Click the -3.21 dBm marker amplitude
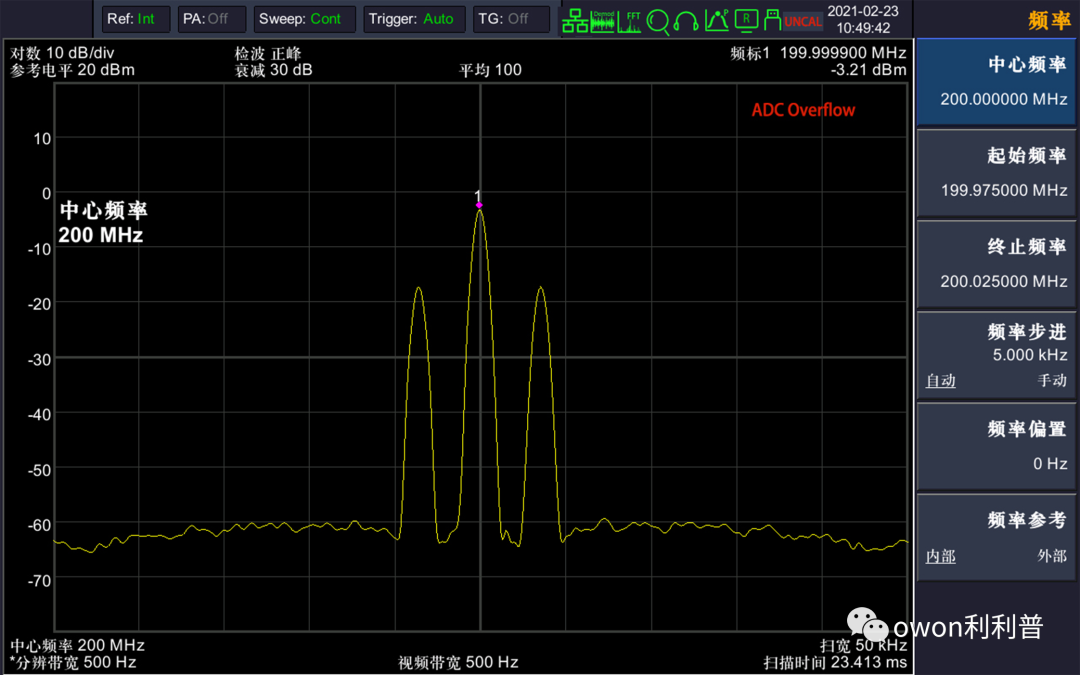The width and height of the screenshot is (1080, 675). point(868,70)
